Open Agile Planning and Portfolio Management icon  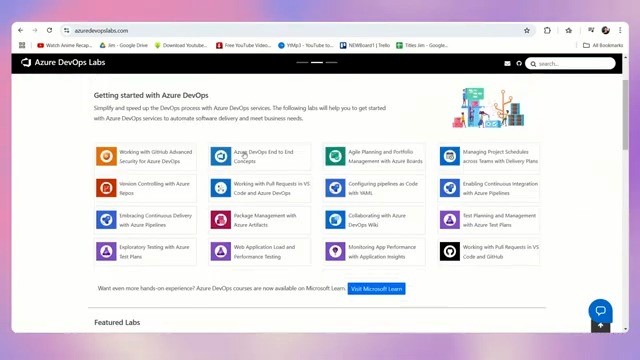click(x=335, y=156)
